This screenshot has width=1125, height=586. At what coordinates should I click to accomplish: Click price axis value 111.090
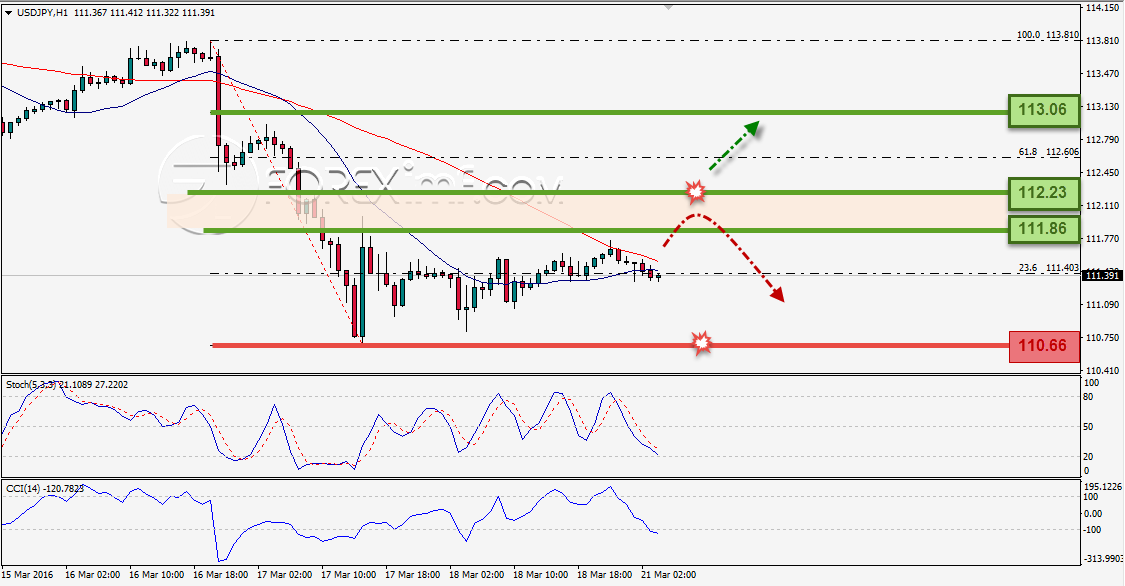coord(1103,305)
